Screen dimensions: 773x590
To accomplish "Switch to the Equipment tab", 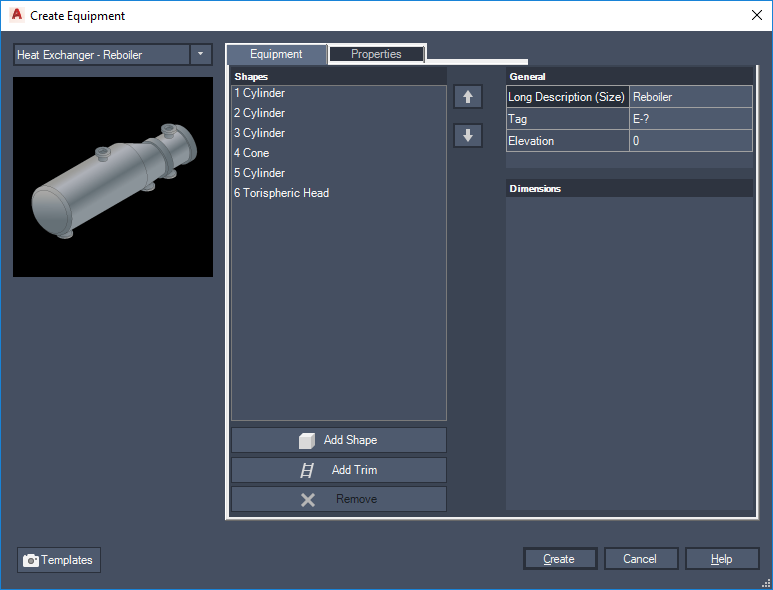I will click(276, 54).
